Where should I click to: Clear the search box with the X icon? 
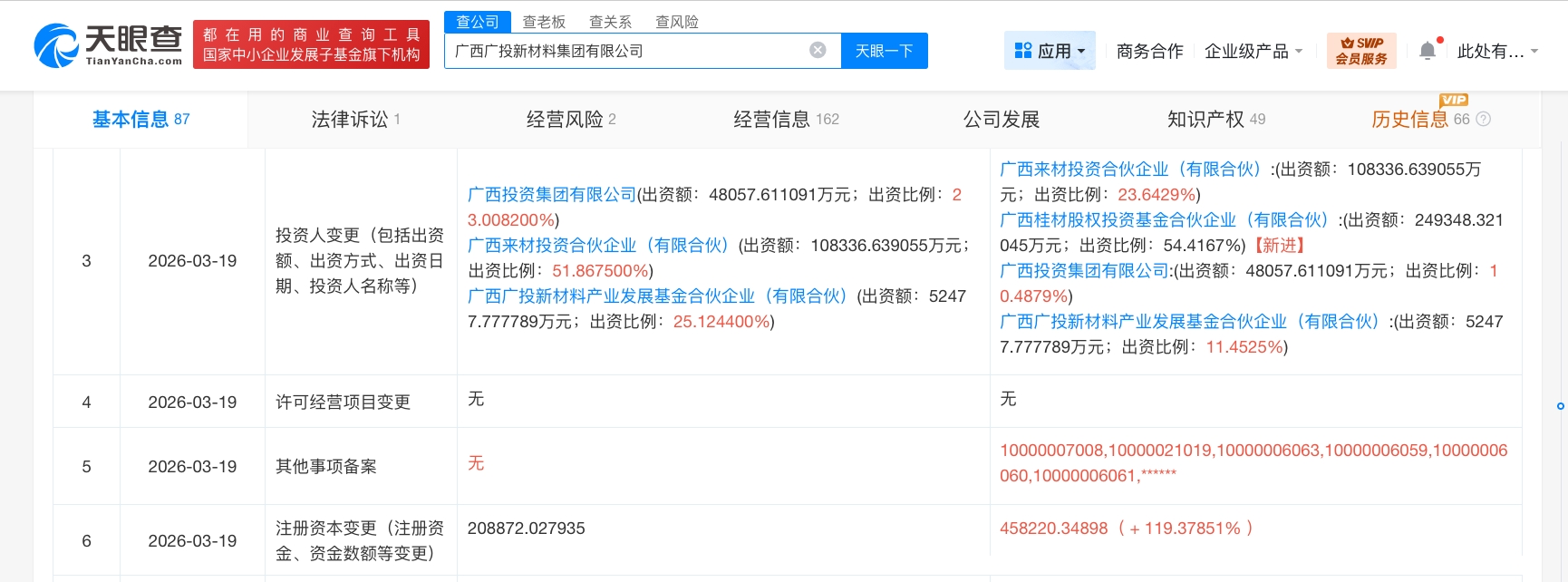(x=818, y=50)
